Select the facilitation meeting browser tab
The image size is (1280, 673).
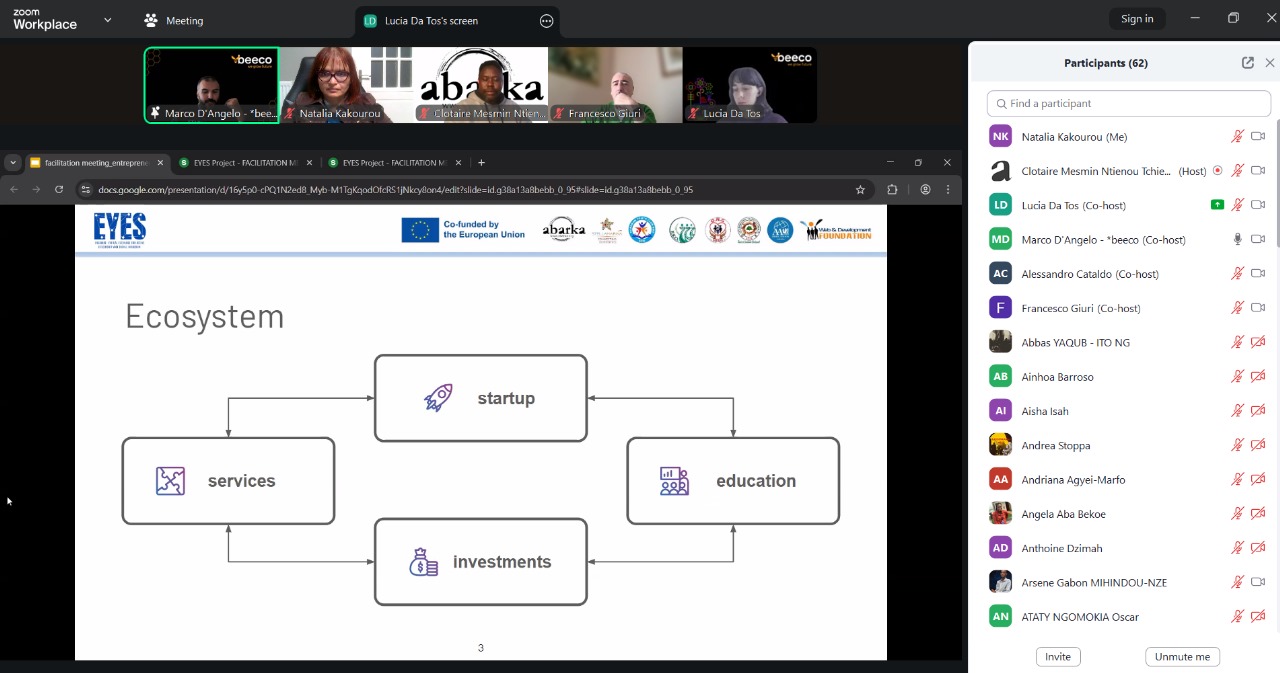[95, 163]
